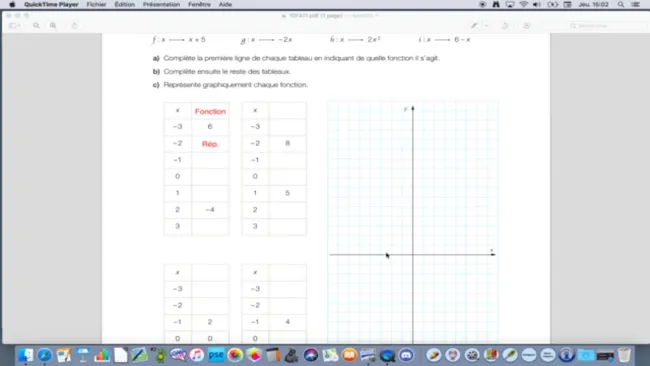650x366 pixels.
Task: Open Discord from the Dock
Action: pyautogui.click(x=406, y=355)
